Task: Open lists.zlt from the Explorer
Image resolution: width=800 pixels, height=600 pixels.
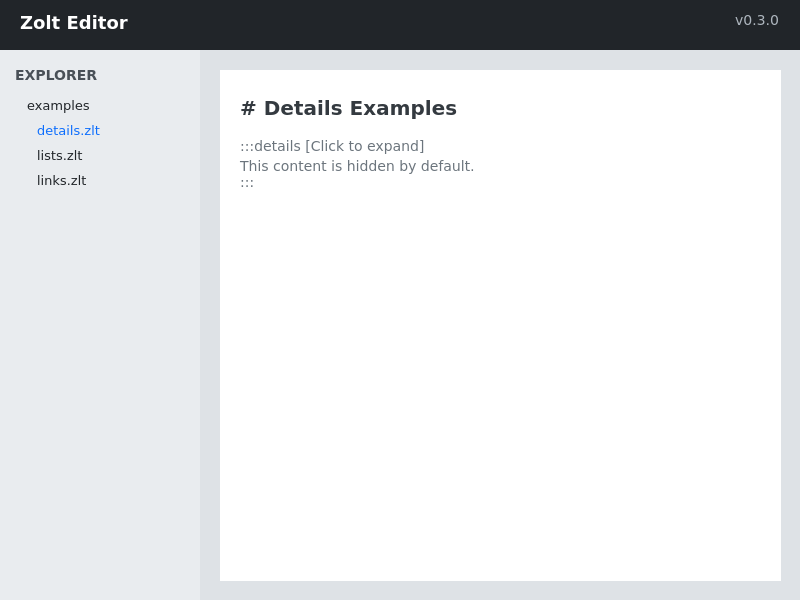Action: click(59, 155)
